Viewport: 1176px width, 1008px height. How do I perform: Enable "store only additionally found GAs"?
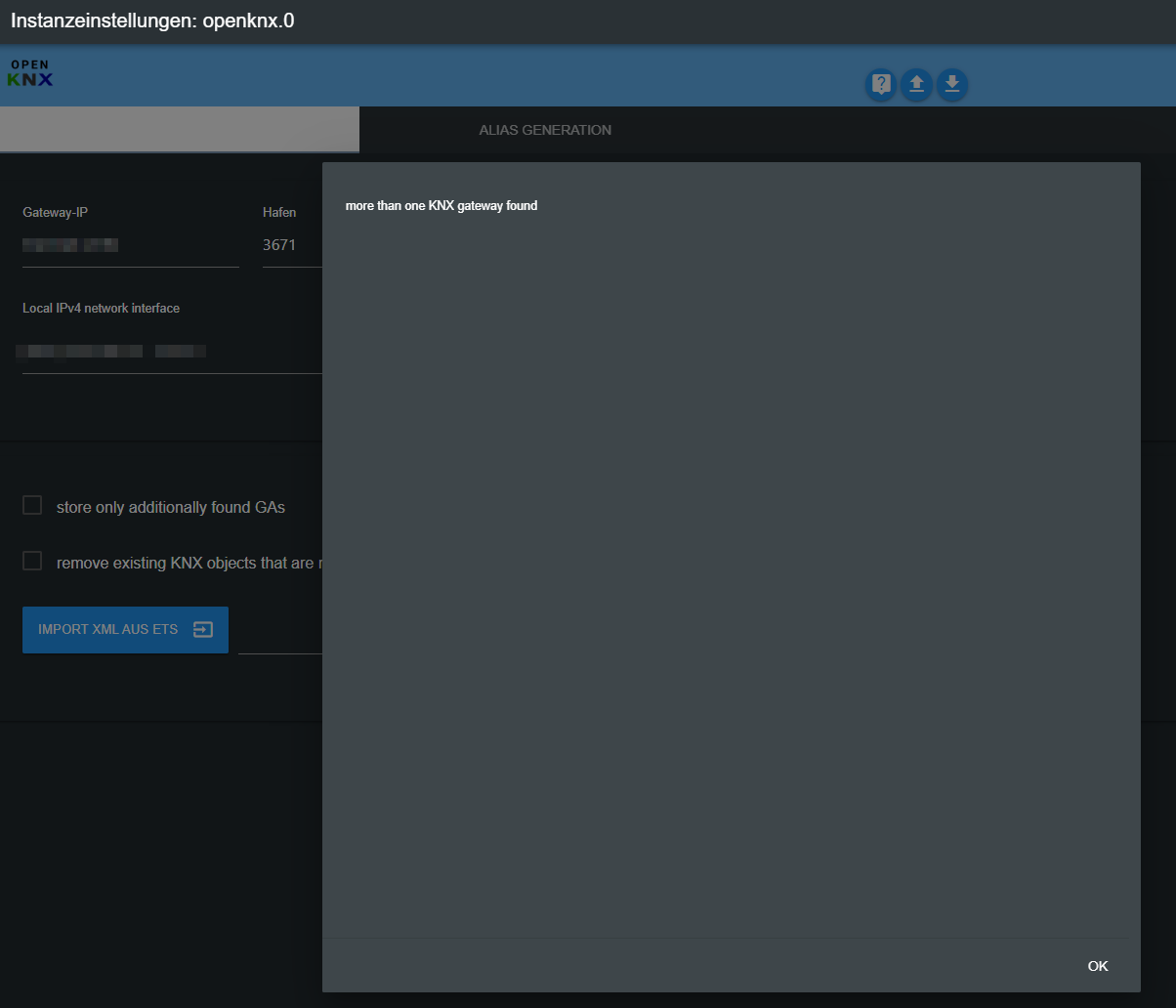pos(31,505)
